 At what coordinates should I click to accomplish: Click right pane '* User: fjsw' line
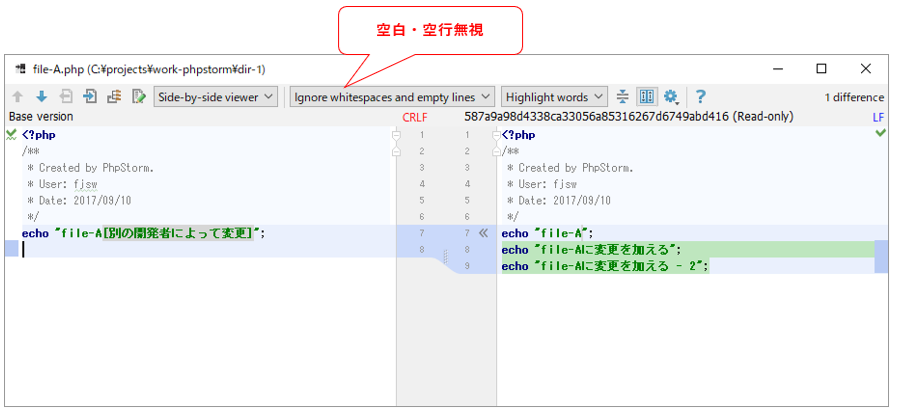coord(542,185)
